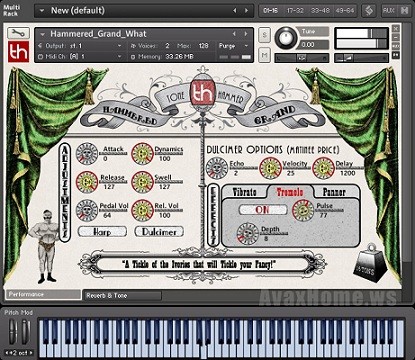The width and height of the screenshot is (415, 360).
Task: Click the Echo sun-face knob
Action: point(217,168)
